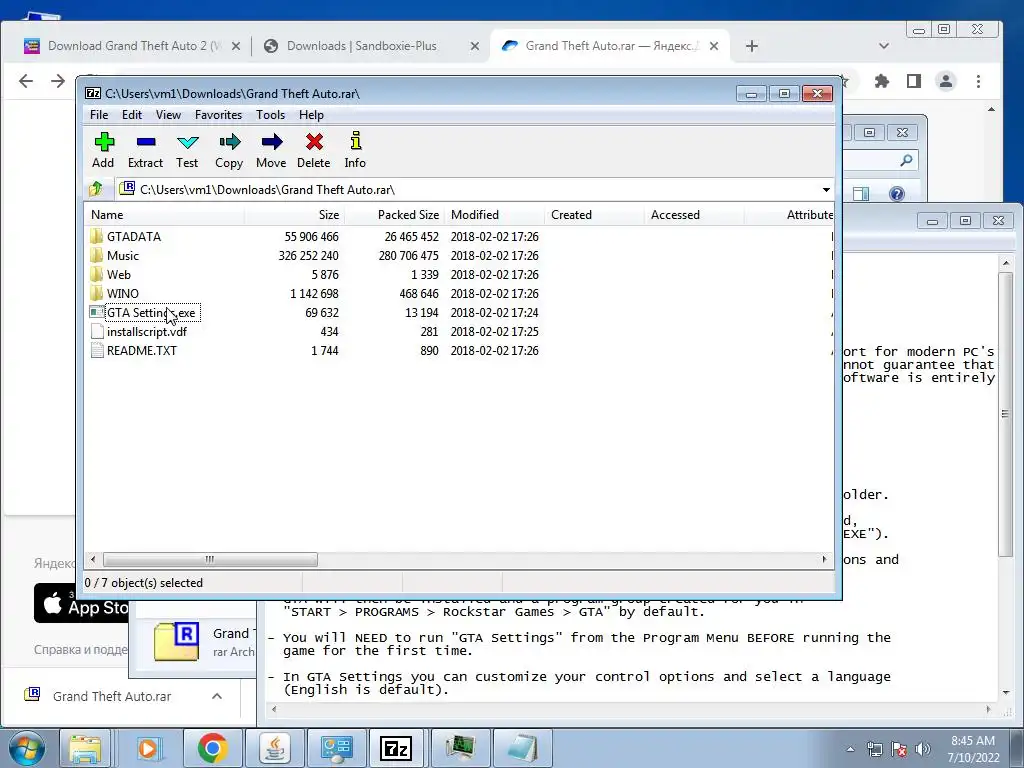This screenshot has height=768, width=1024.
Task: Close the Sandboxie-Plus Chrome tab
Action: point(475,46)
